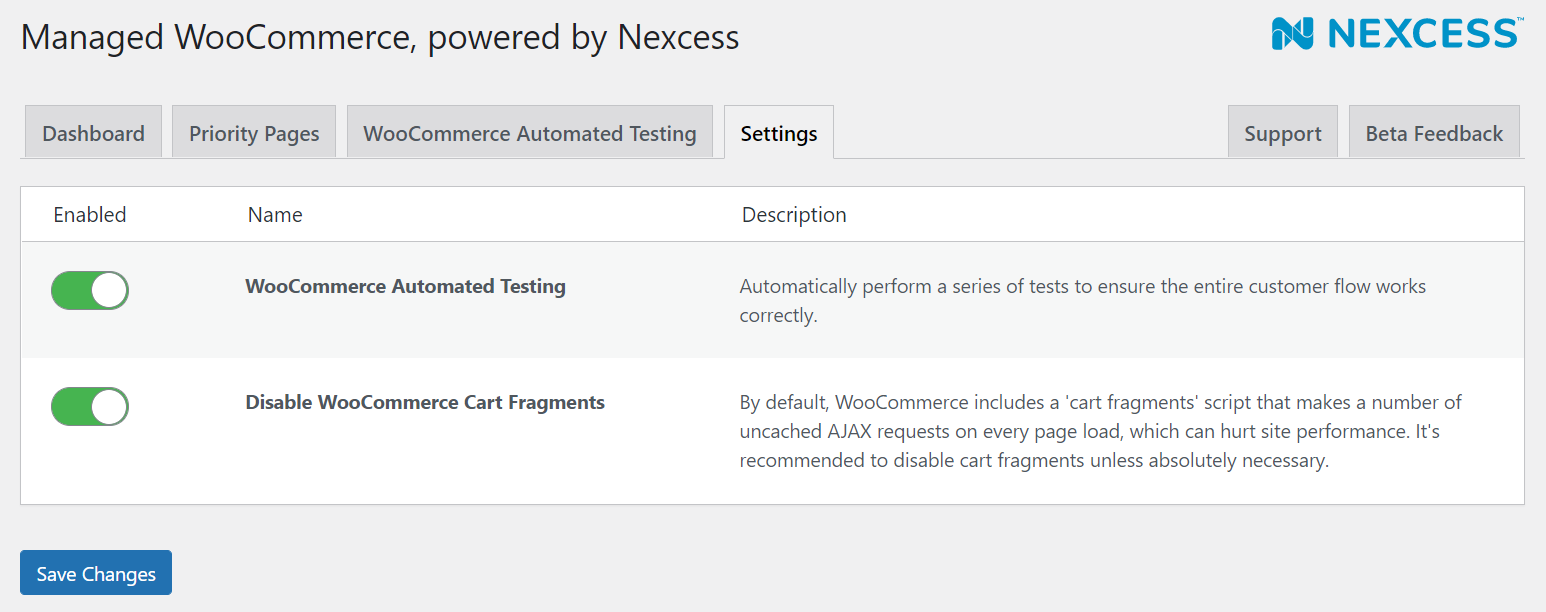Open the Support tab
1546x612 pixels.
click(x=1282, y=133)
